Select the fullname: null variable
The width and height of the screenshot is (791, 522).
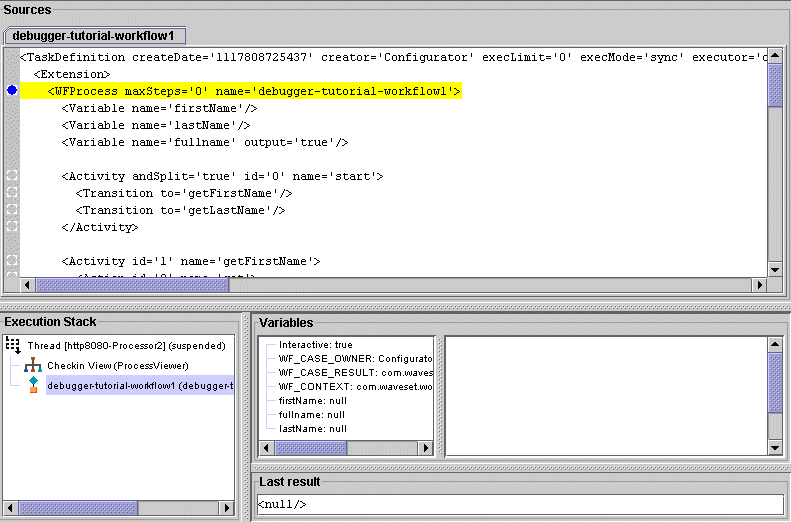[312, 415]
